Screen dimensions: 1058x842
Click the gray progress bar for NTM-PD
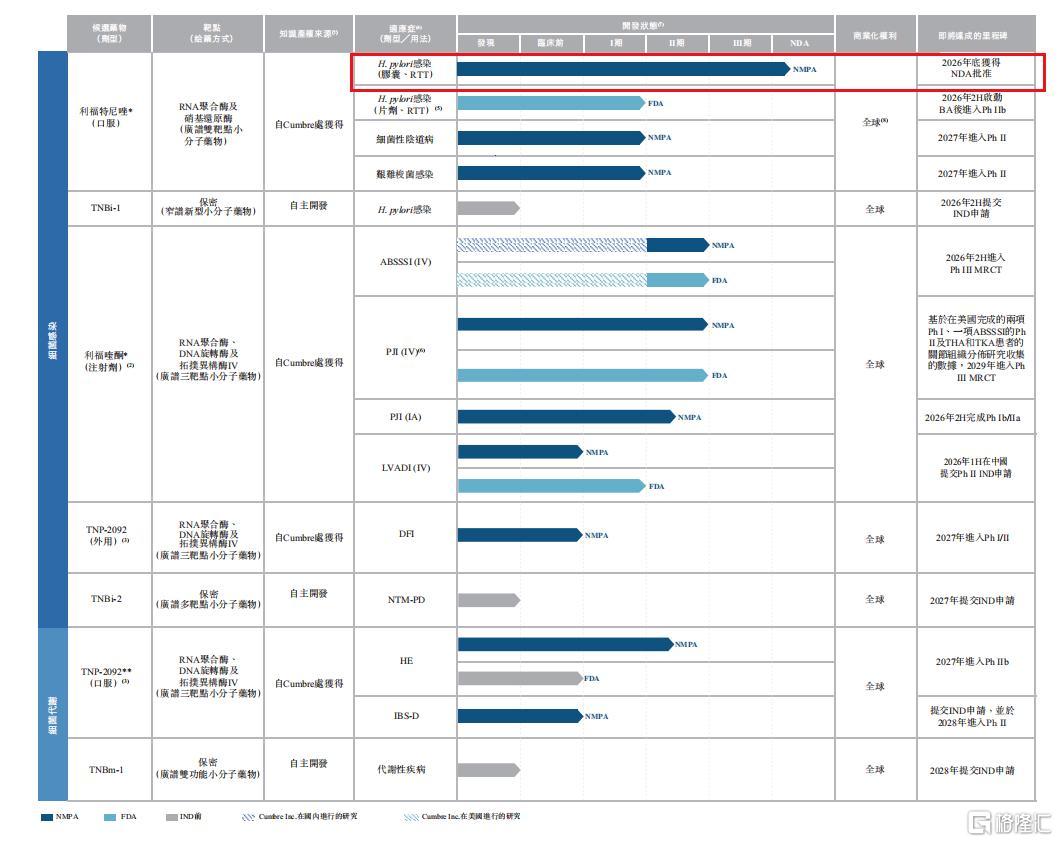point(489,600)
